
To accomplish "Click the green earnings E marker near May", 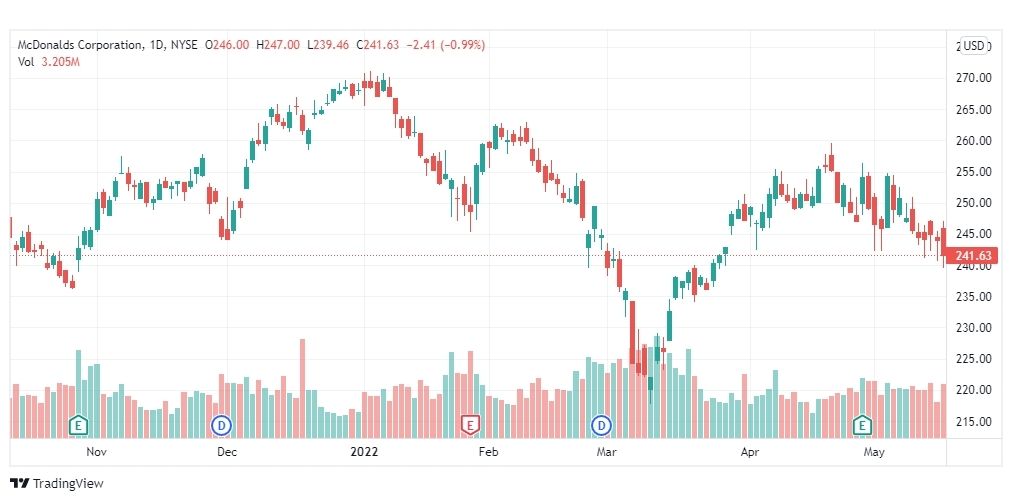I will coord(860,425).
